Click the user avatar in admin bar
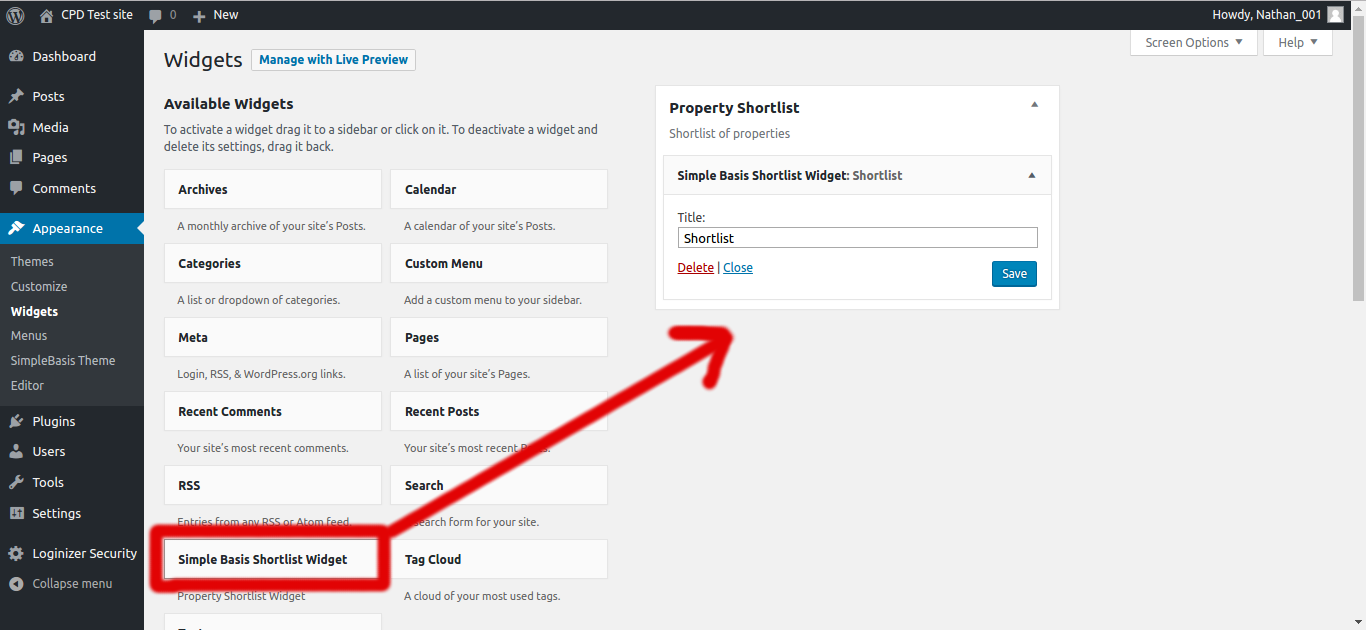1366x630 pixels. pyautogui.click(x=1335, y=15)
